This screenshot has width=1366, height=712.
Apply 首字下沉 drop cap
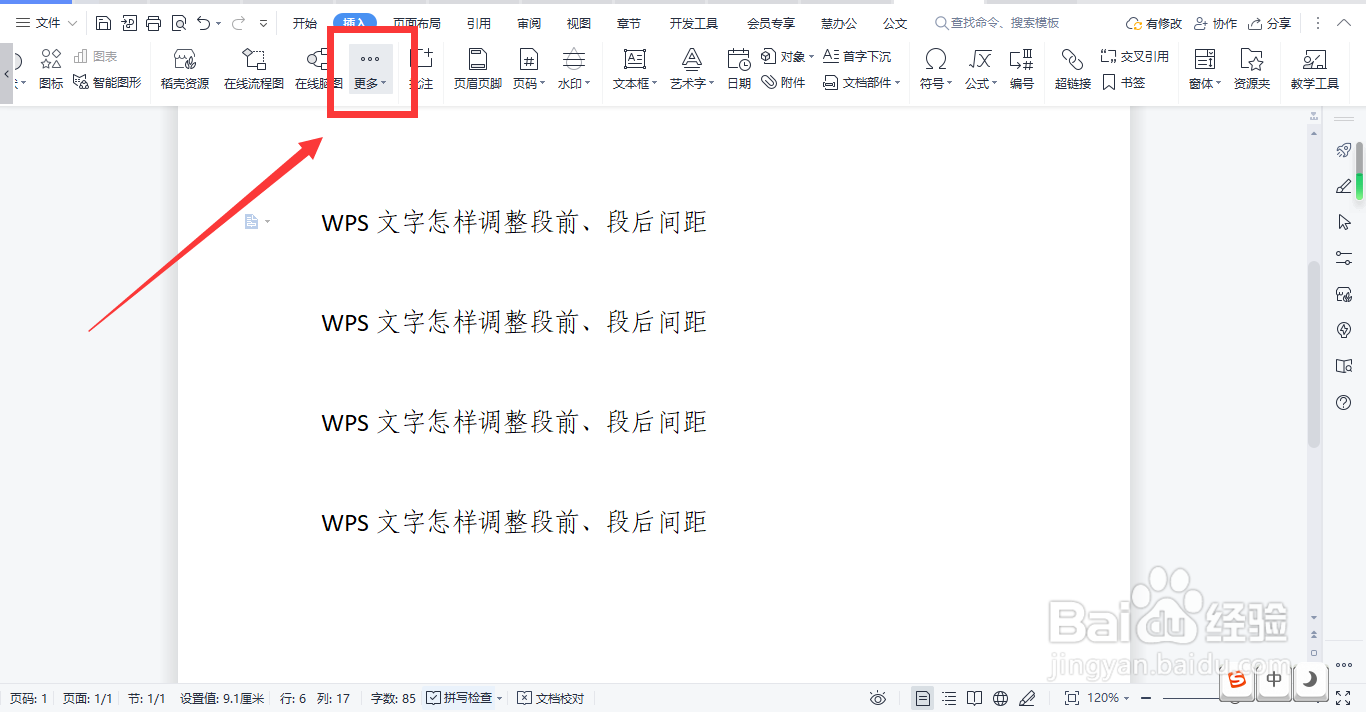coord(857,57)
